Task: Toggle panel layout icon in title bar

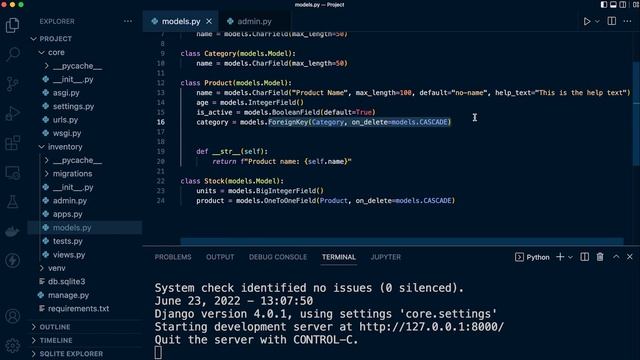Action: (x=613, y=4)
